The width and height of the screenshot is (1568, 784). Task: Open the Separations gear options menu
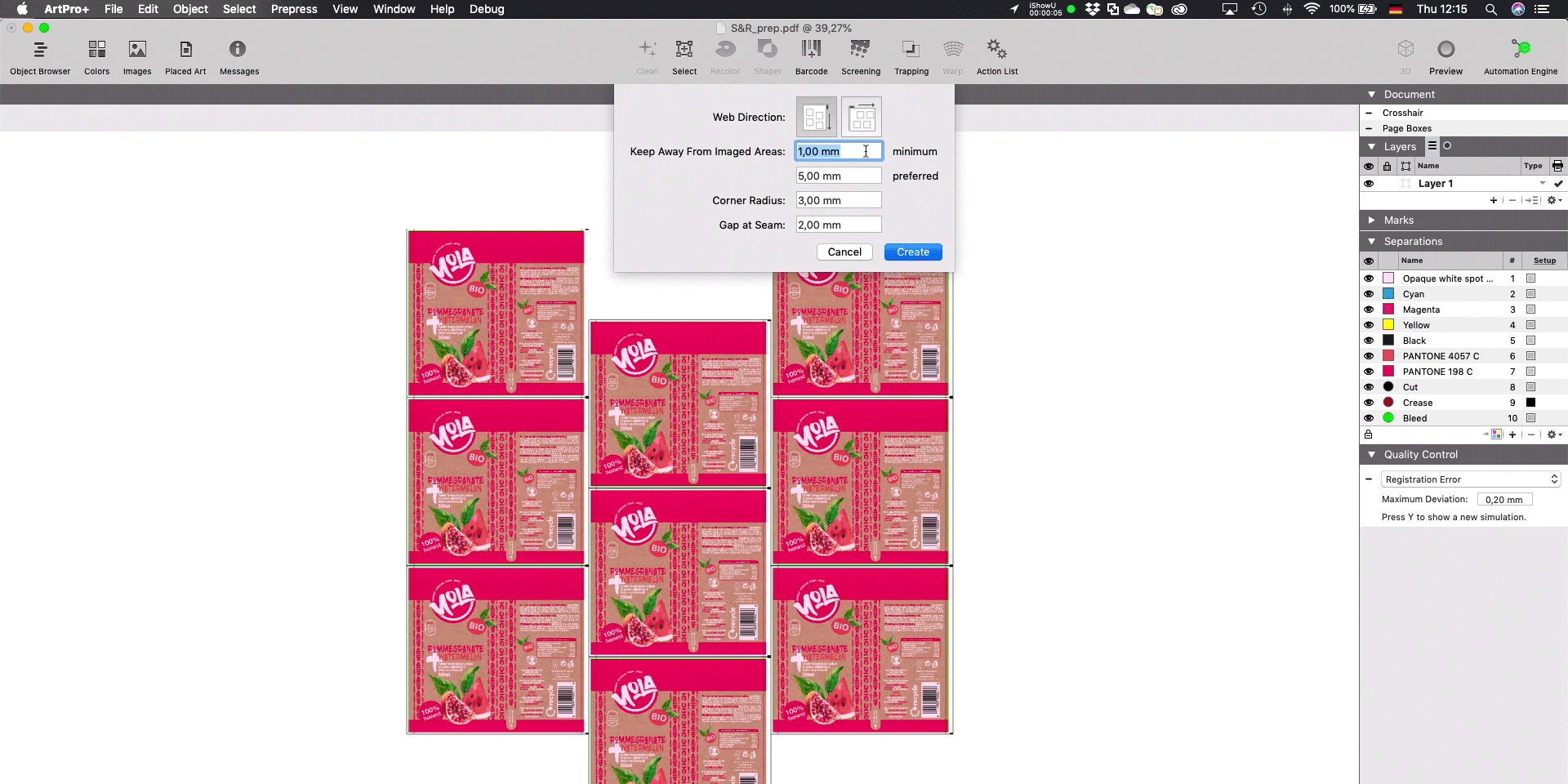click(1554, 434)
